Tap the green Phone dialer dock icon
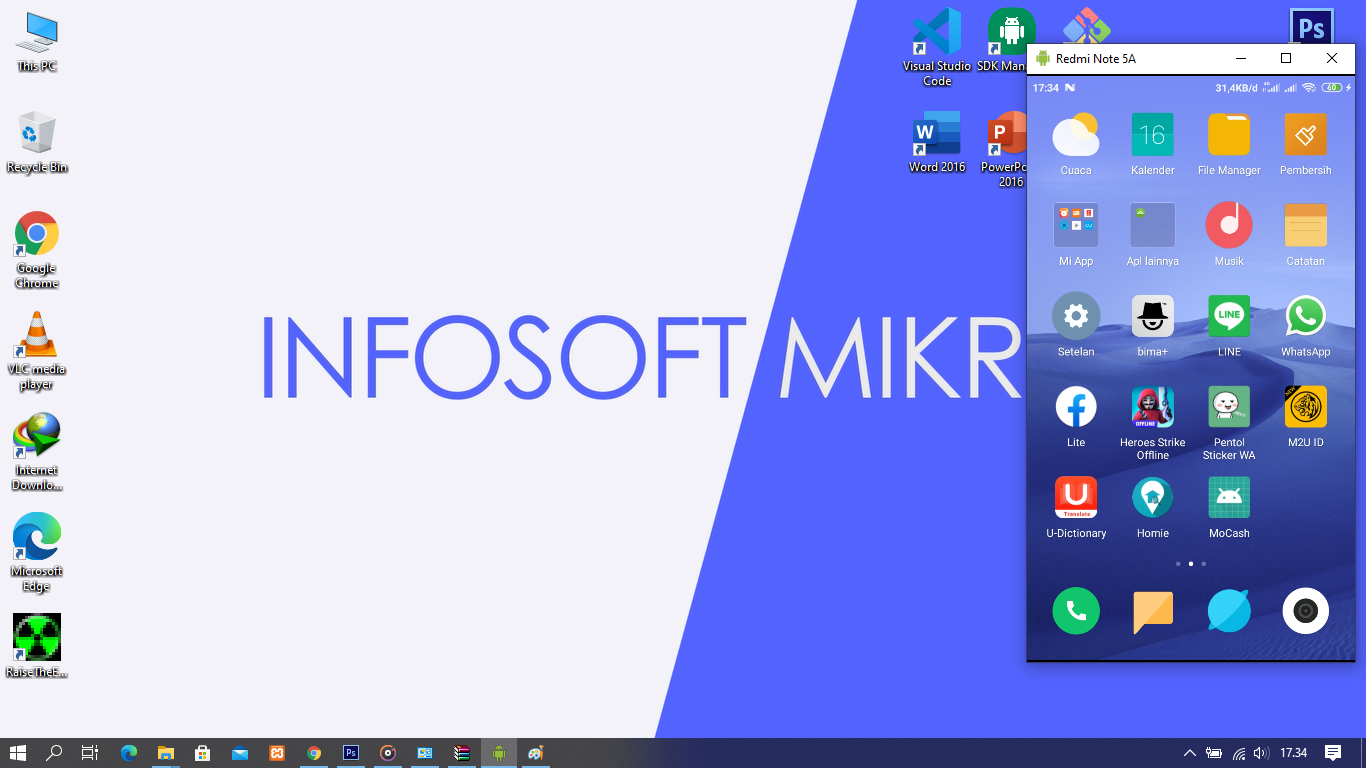The image size is (1366, 768). [1076, 611]
